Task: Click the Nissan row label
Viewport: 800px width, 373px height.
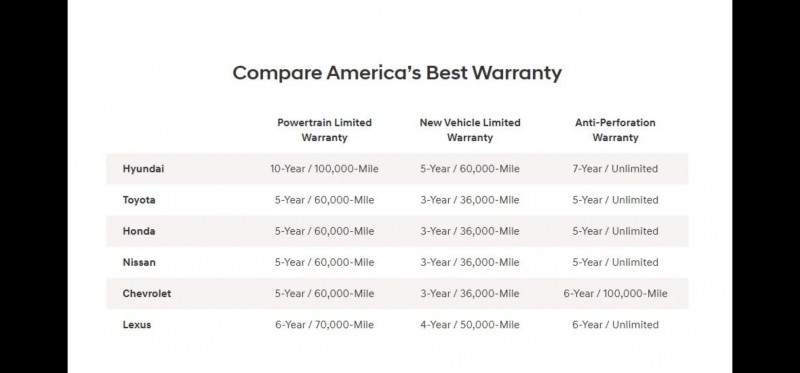Action: (x=139, y=262)
